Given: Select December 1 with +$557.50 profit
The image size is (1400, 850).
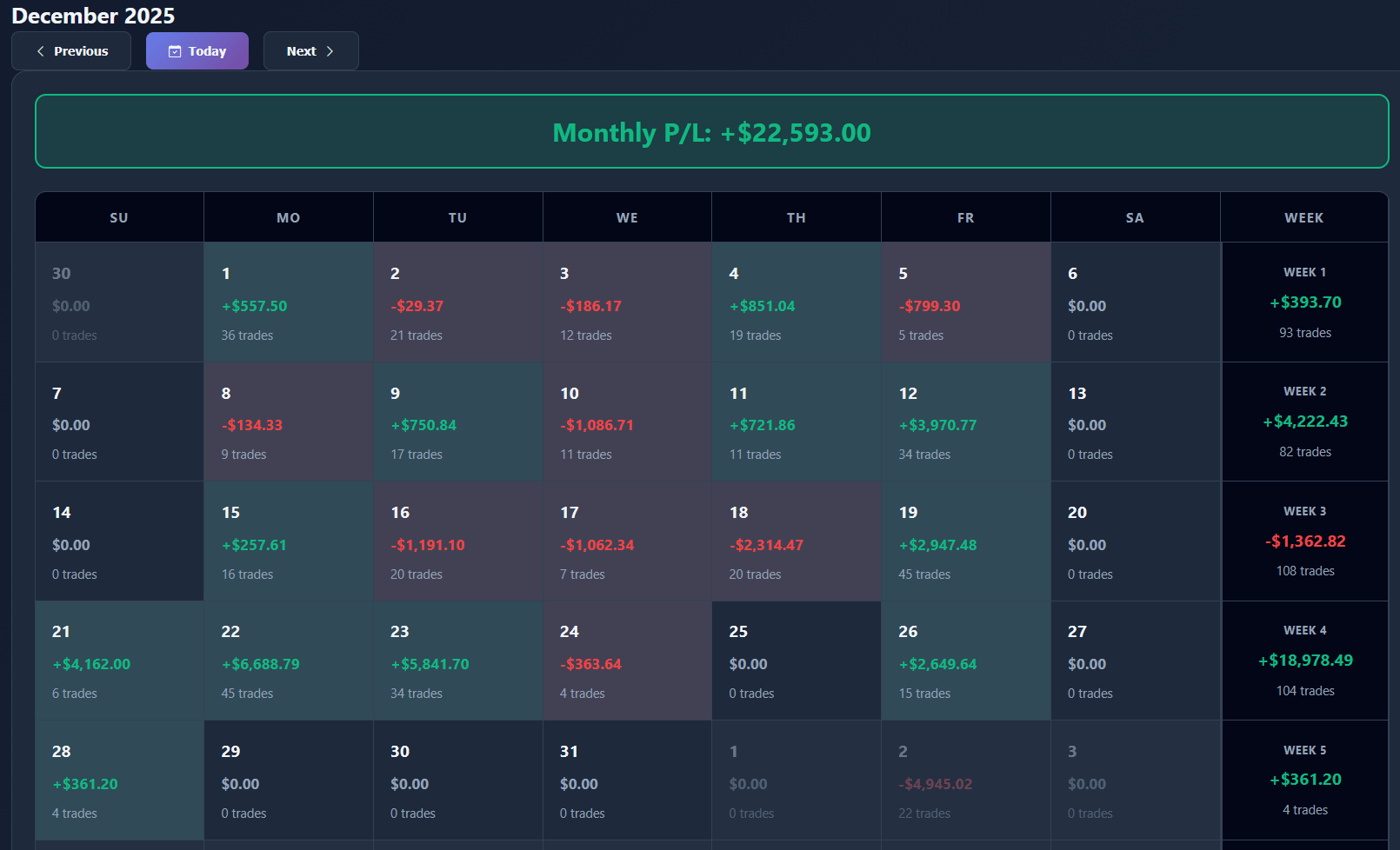Looking at the screenshot, I should click(288, 302).
